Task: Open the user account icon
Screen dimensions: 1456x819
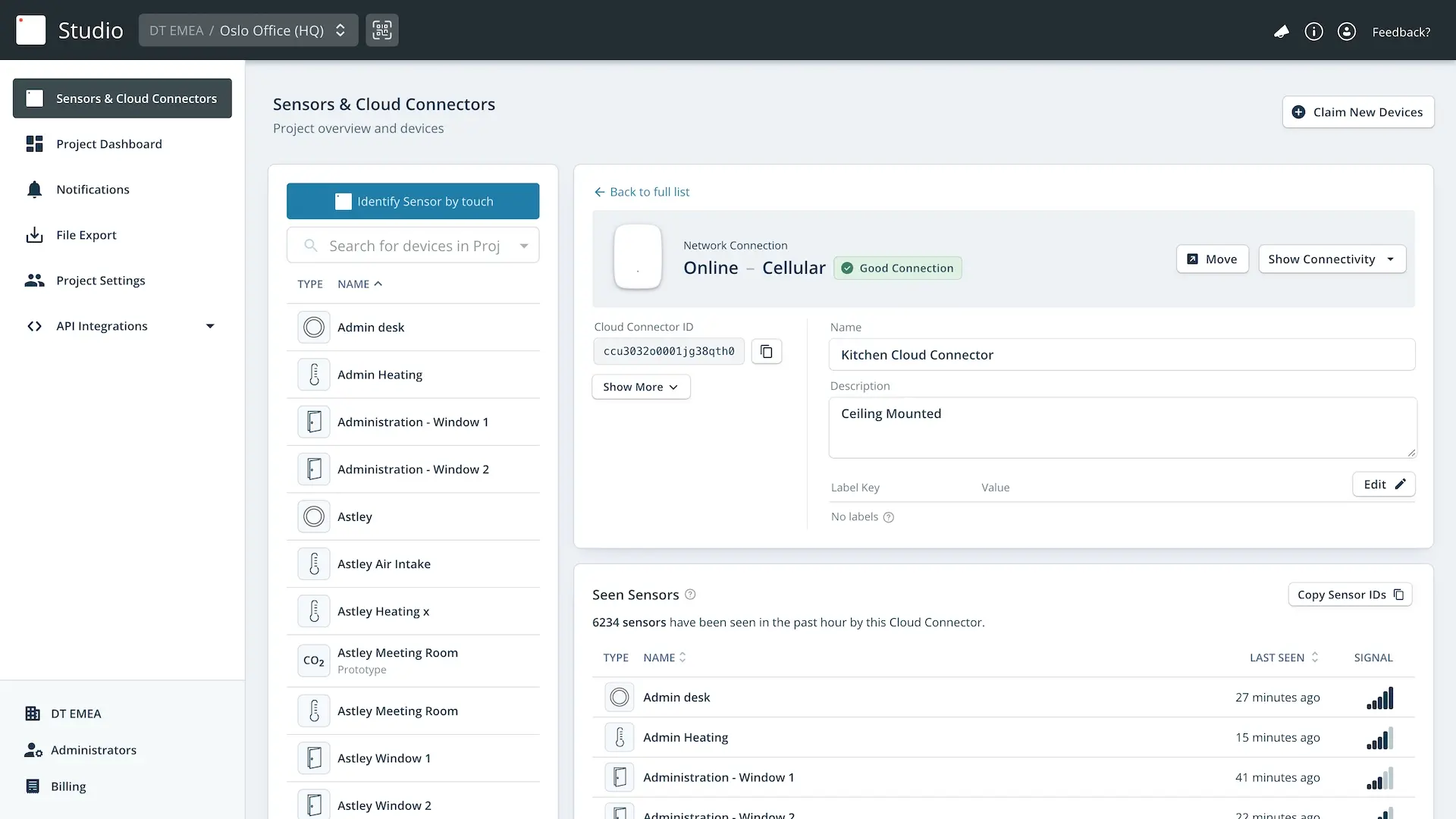Action: (x=1346, y=32)
